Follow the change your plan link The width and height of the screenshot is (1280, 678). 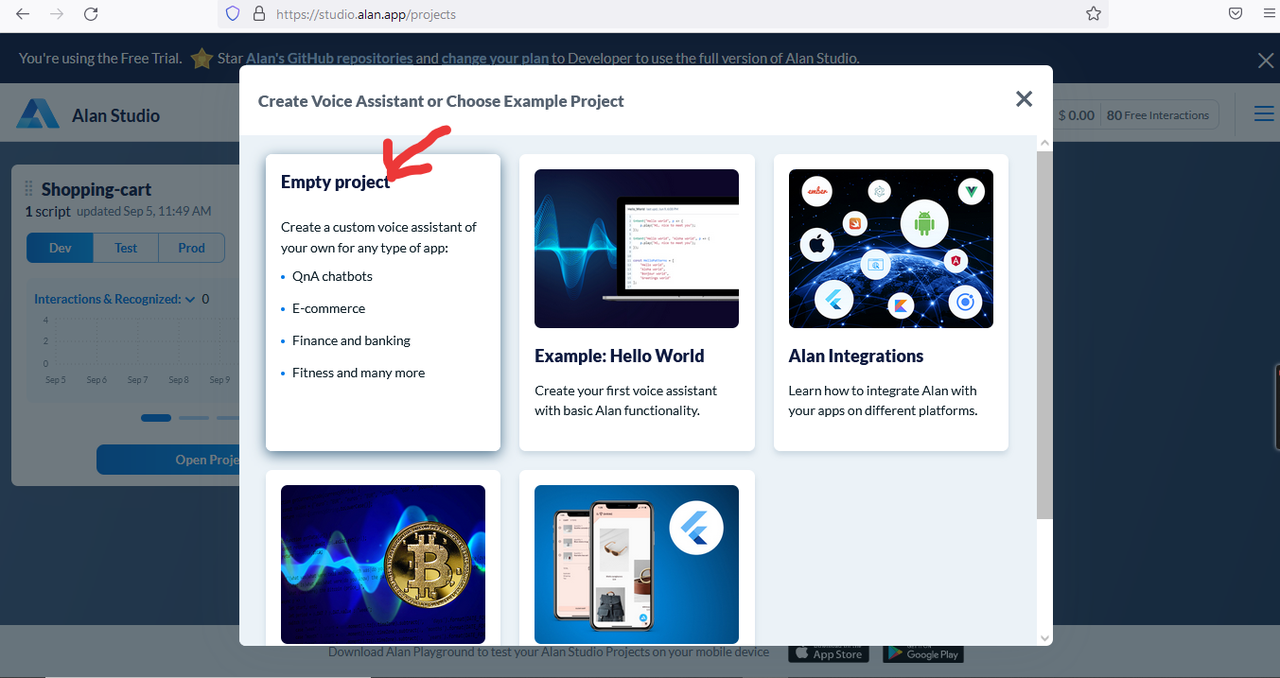click(x=495, y=58)
